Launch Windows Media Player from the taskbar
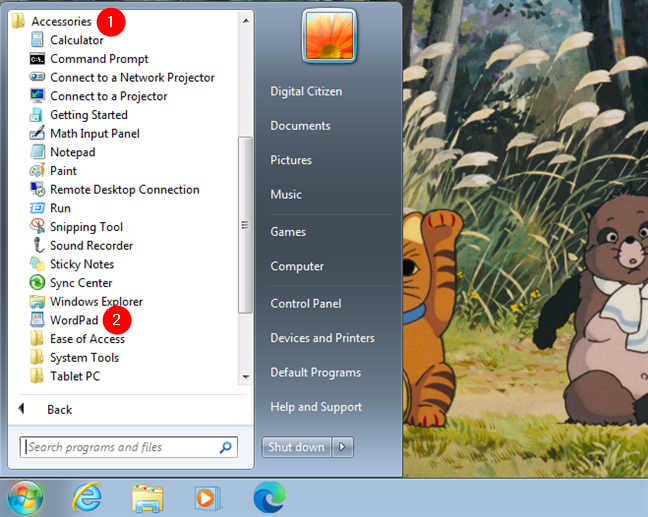 click(x=207, y=498)
